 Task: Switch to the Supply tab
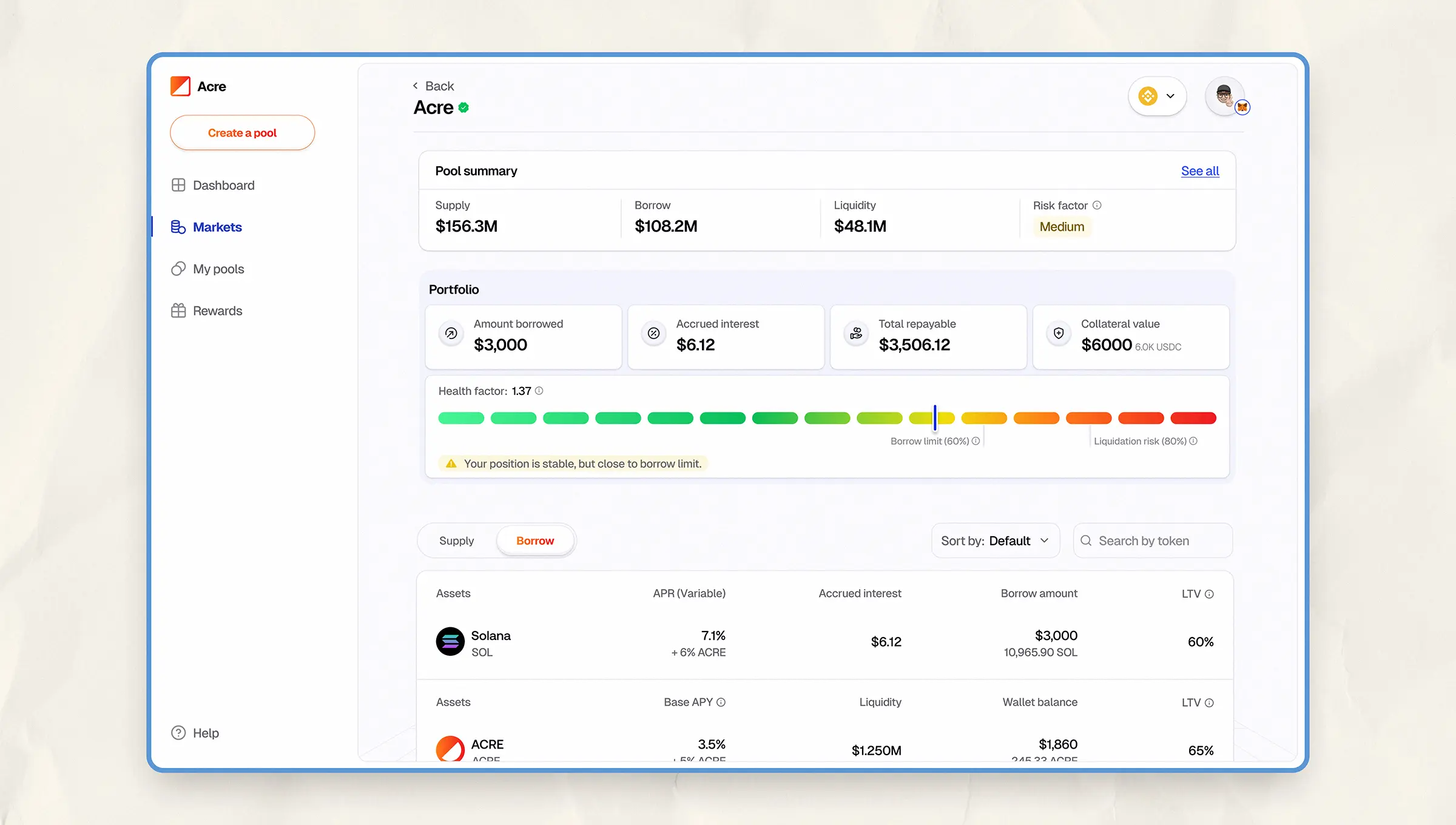(x=456, y=540)
